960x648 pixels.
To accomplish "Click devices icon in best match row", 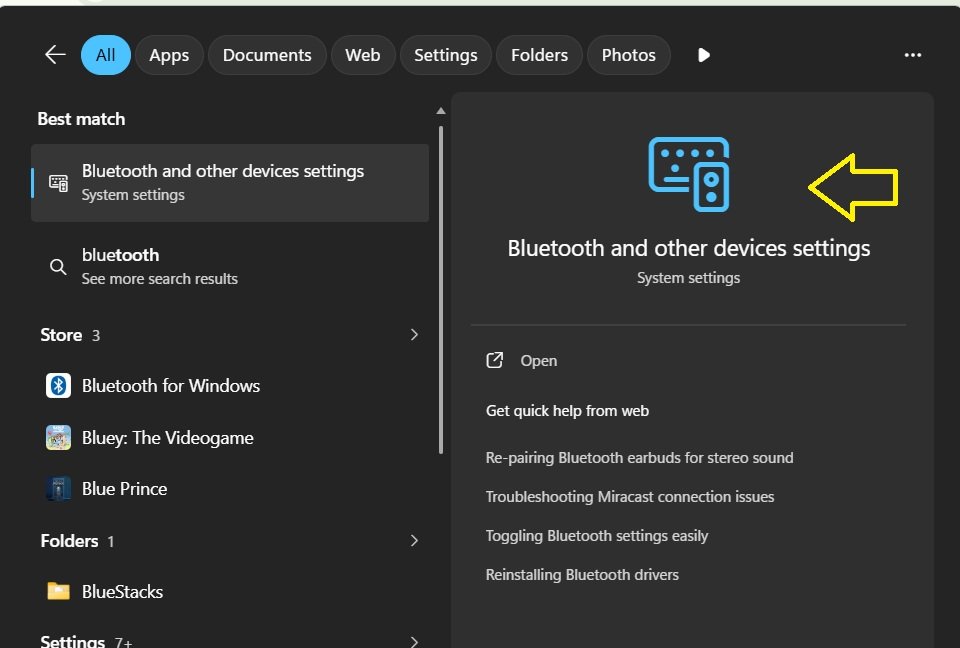I will (x=59, y=183).
